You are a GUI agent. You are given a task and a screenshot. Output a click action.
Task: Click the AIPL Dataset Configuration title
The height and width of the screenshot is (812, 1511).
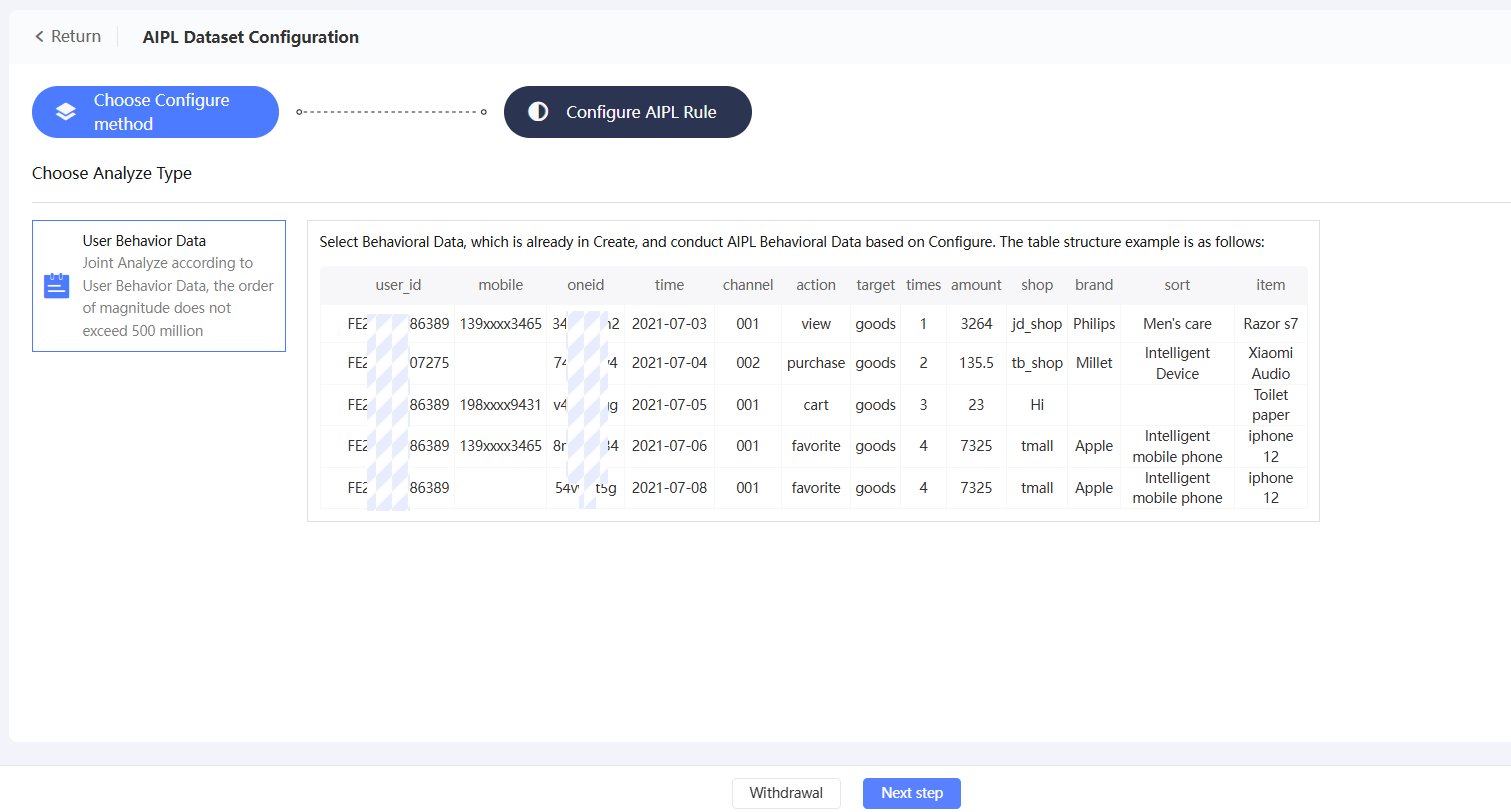[251, 37]
